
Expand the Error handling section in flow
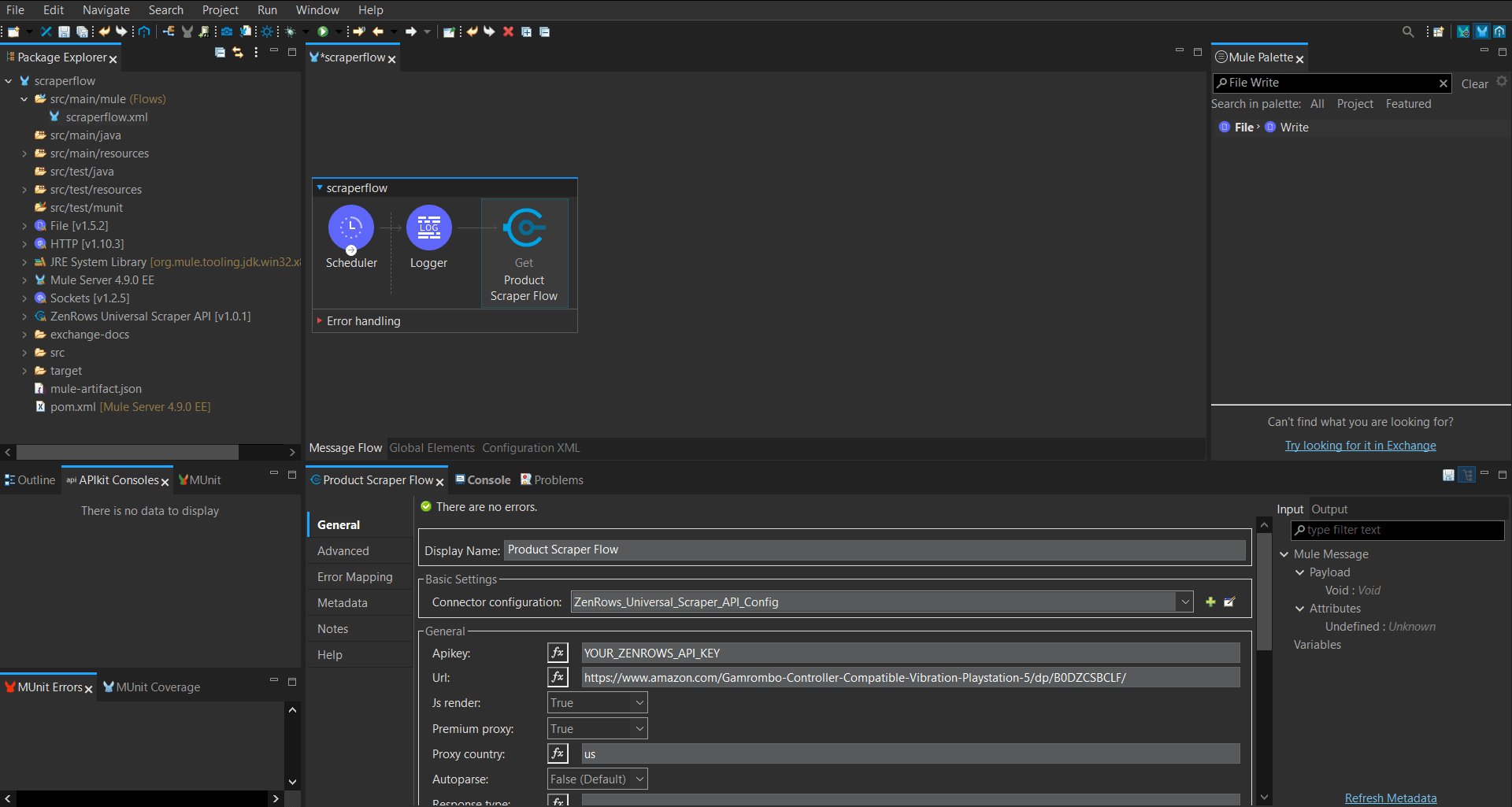click(319, 320)
